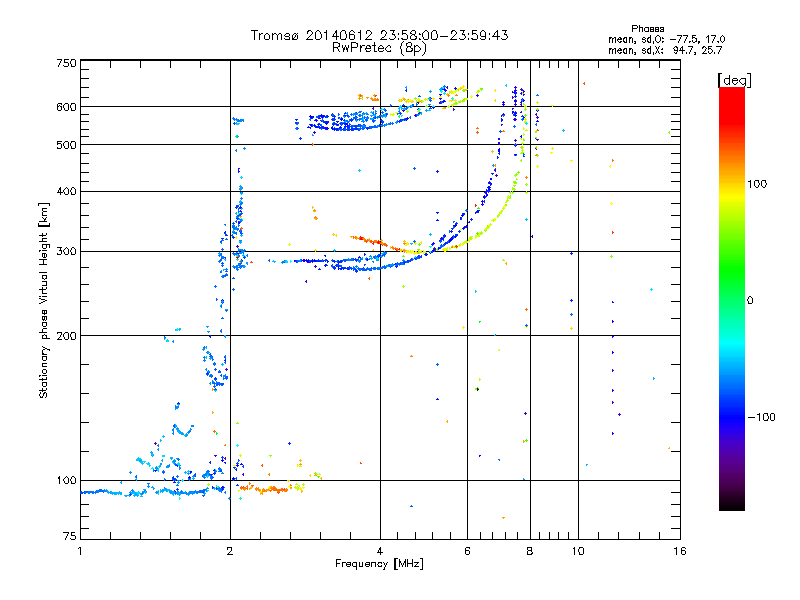Click the x-axis tick label '1'

80,551
